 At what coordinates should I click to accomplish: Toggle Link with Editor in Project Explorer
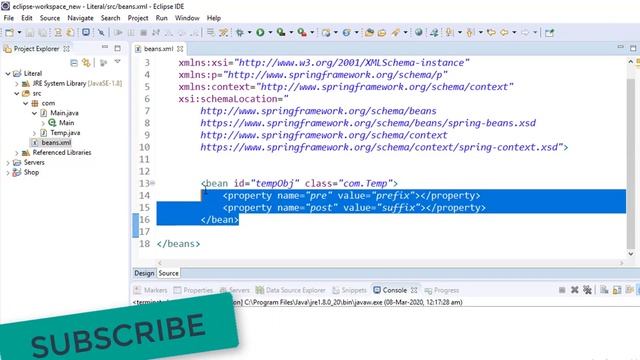pyautogui.click(x=86, y=62)
